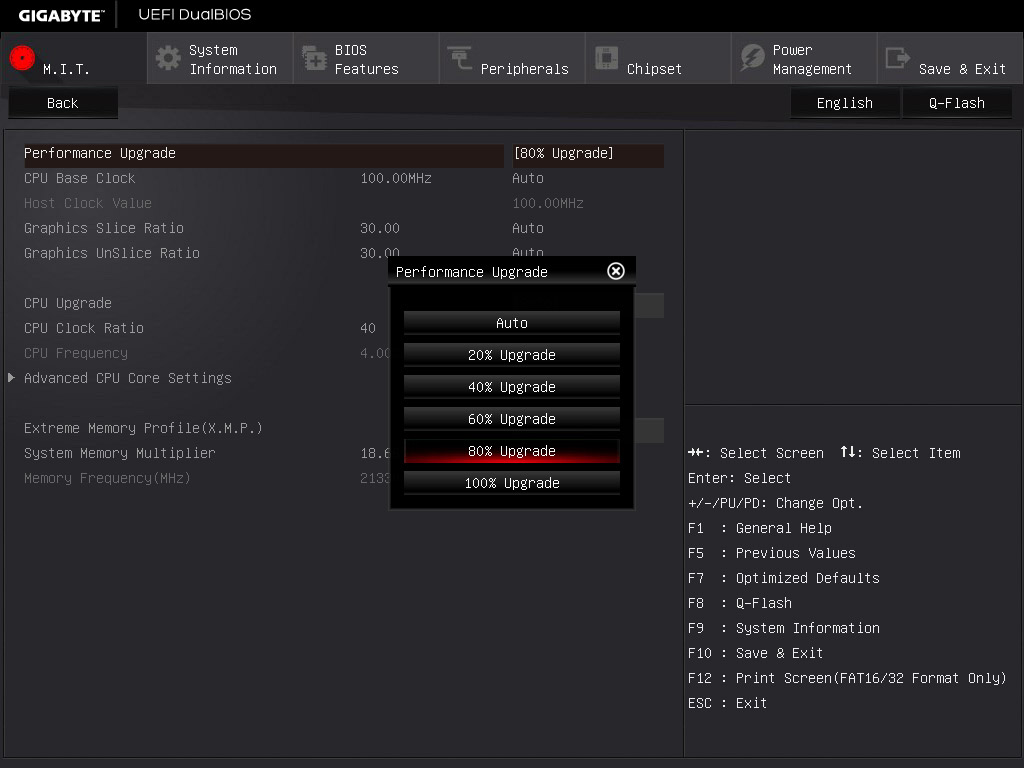Click the F12 Print Screen hint

pos(847,678)
